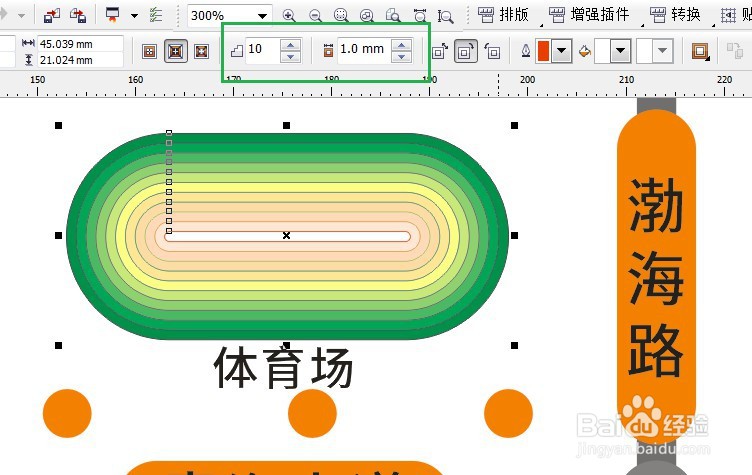Click the 渤海路 orange station label
Image resolution: width=752 pixels, height=475 pixels.
[x=656, y=278]
